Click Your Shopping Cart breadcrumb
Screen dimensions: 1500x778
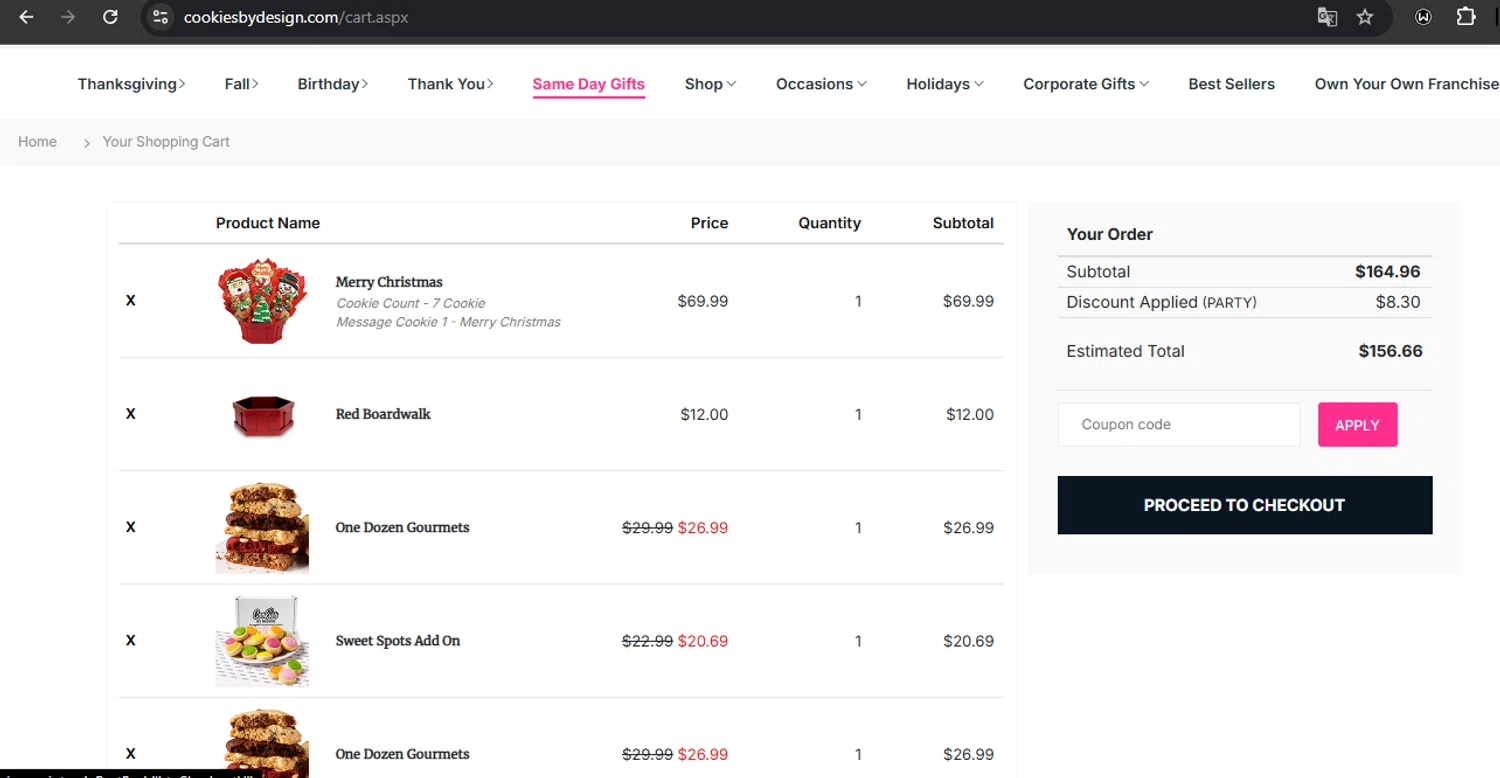[166, 142]
